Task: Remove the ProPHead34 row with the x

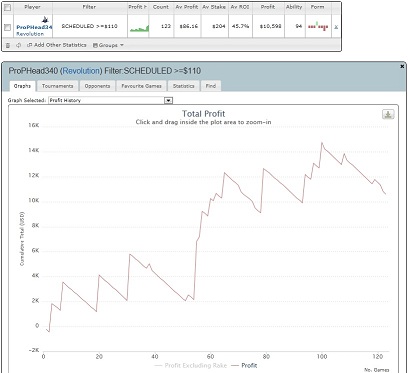Action: tap(336, 27)
